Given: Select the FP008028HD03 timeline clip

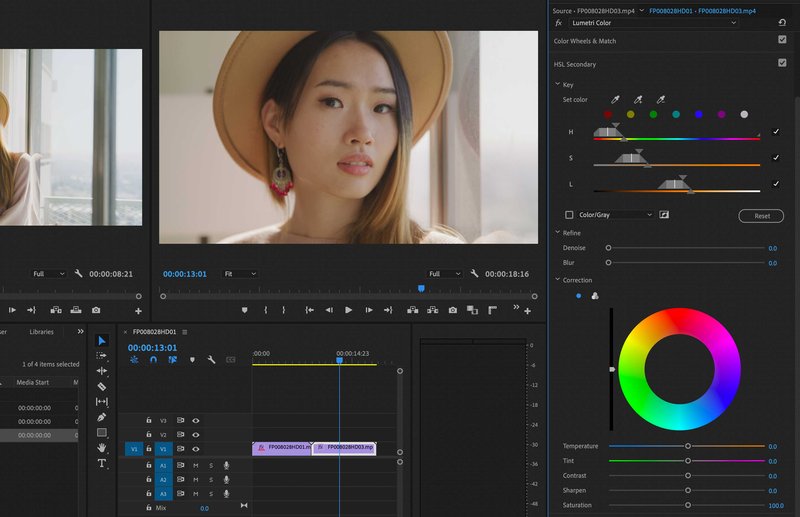Looking at the screenshot, I should 345,448.
